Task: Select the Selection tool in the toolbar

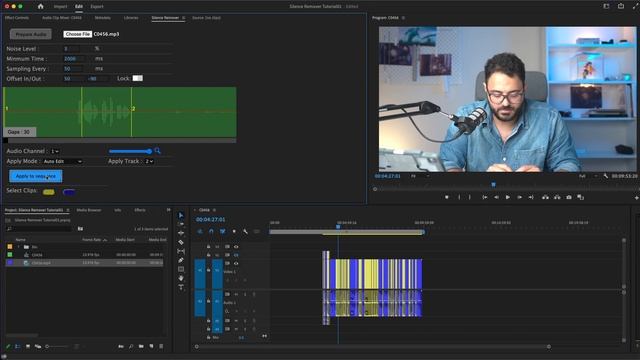Action: 181,215
